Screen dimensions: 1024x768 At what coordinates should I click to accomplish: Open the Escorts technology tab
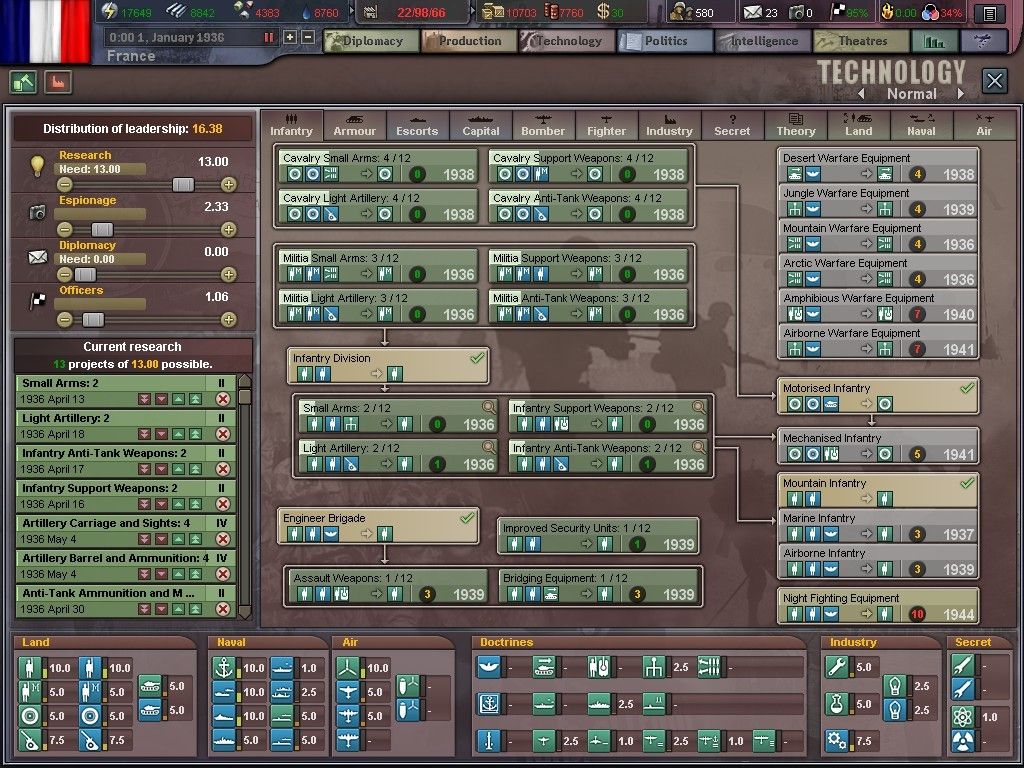(417, 124)
